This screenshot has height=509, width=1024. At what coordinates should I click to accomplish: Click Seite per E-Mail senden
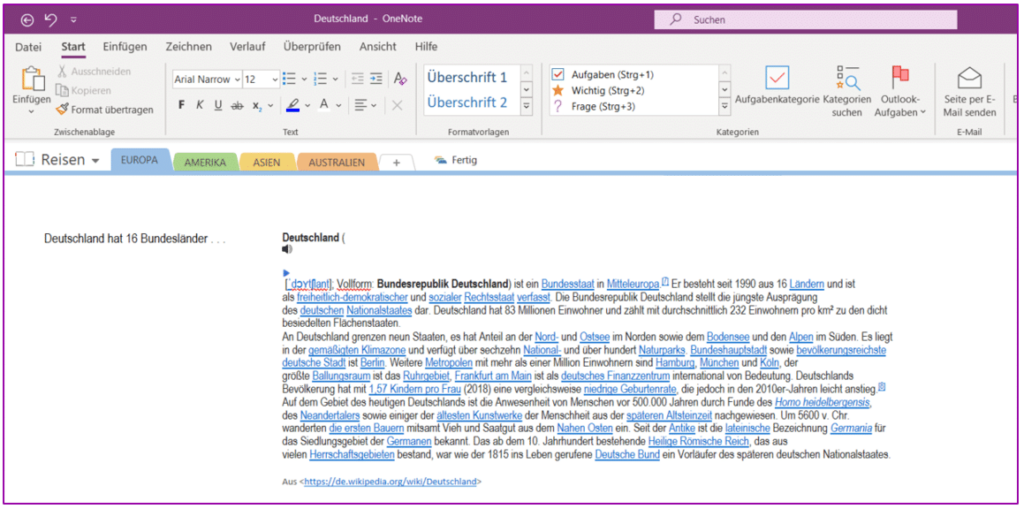click(970, 92)
